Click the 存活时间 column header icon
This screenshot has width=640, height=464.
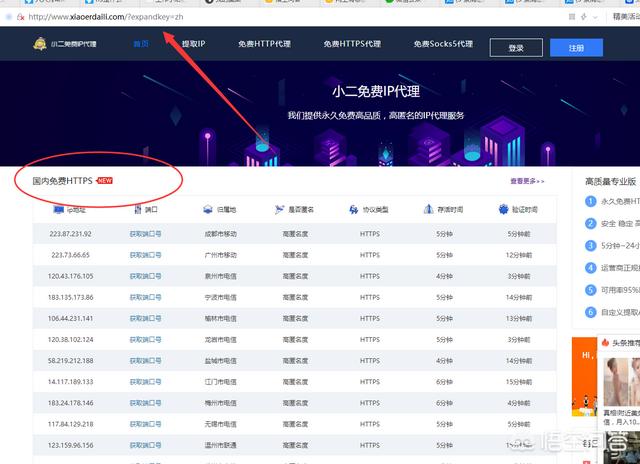point(428,209)
